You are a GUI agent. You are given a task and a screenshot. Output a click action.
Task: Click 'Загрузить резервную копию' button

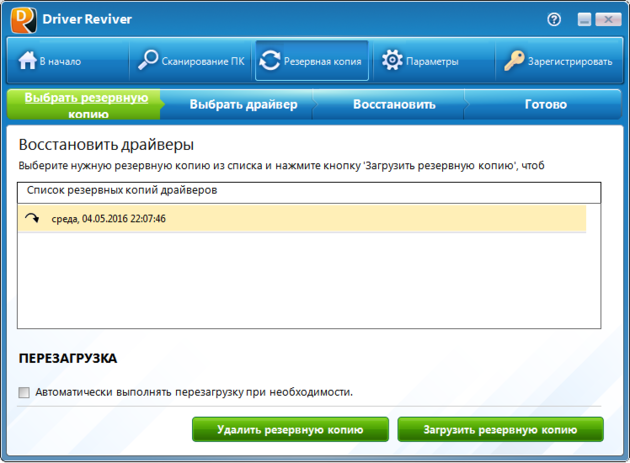[x=500, y=430]
